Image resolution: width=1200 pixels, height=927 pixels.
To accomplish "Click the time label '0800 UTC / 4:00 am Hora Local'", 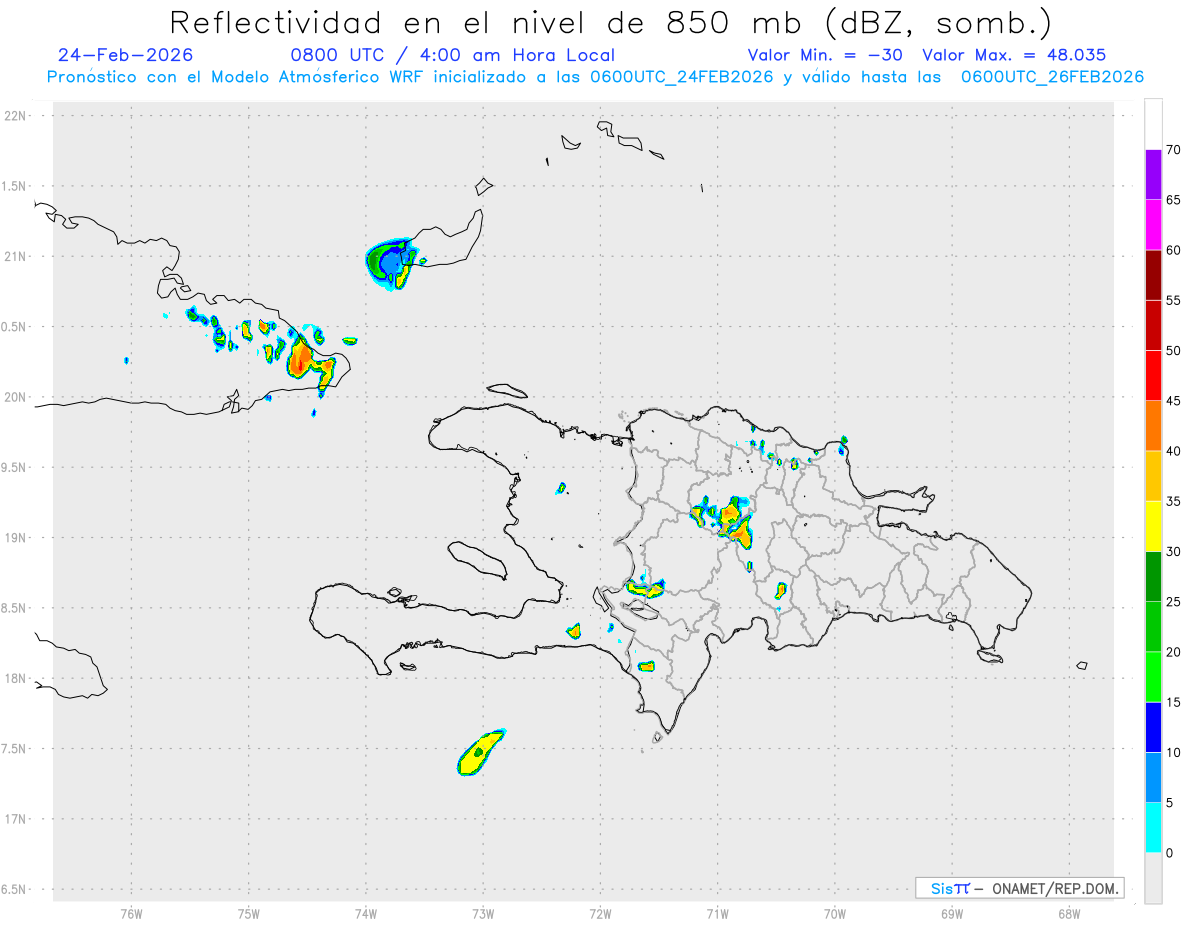I will tap(452, 55).
